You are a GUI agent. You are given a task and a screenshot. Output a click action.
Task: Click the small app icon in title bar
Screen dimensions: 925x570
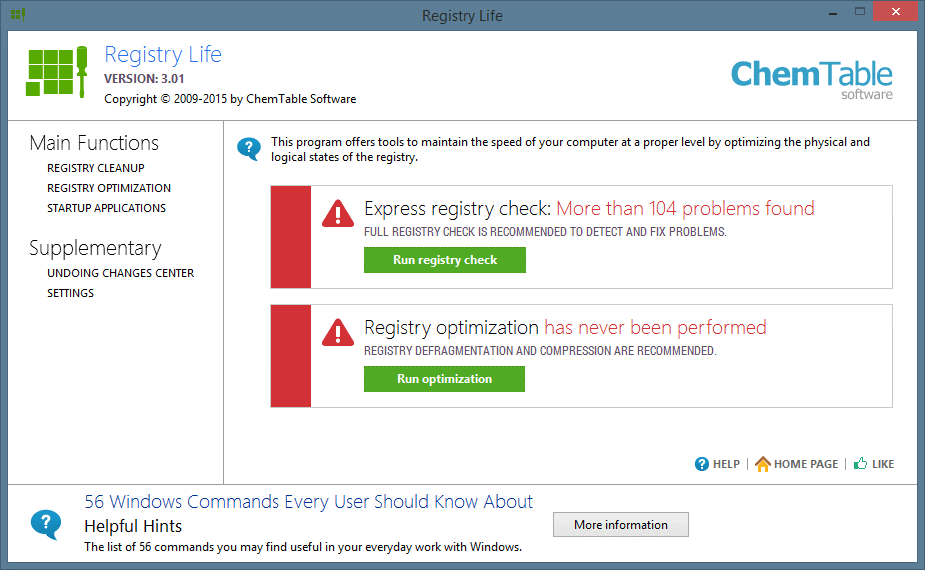coord(18,14)
